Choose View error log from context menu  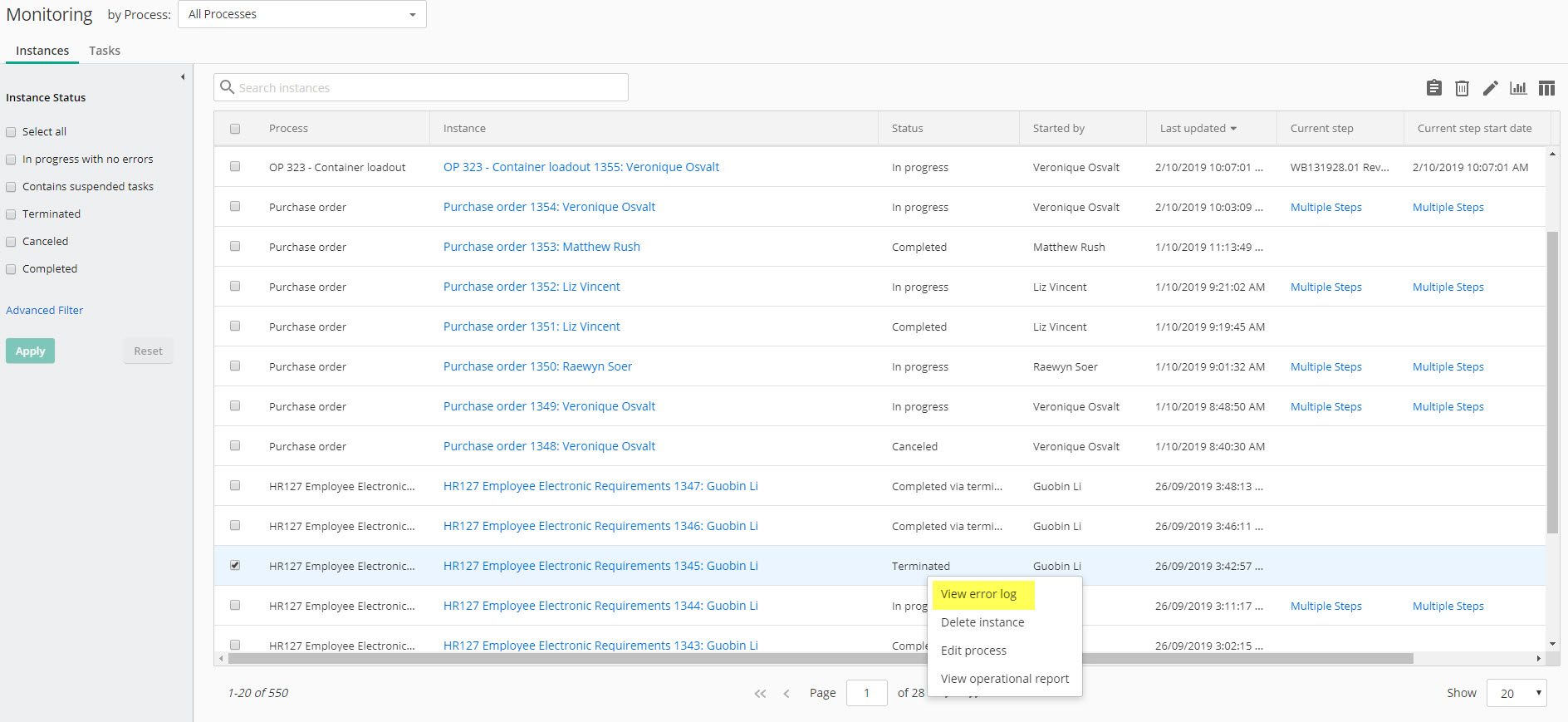click(x=978, y=594)
